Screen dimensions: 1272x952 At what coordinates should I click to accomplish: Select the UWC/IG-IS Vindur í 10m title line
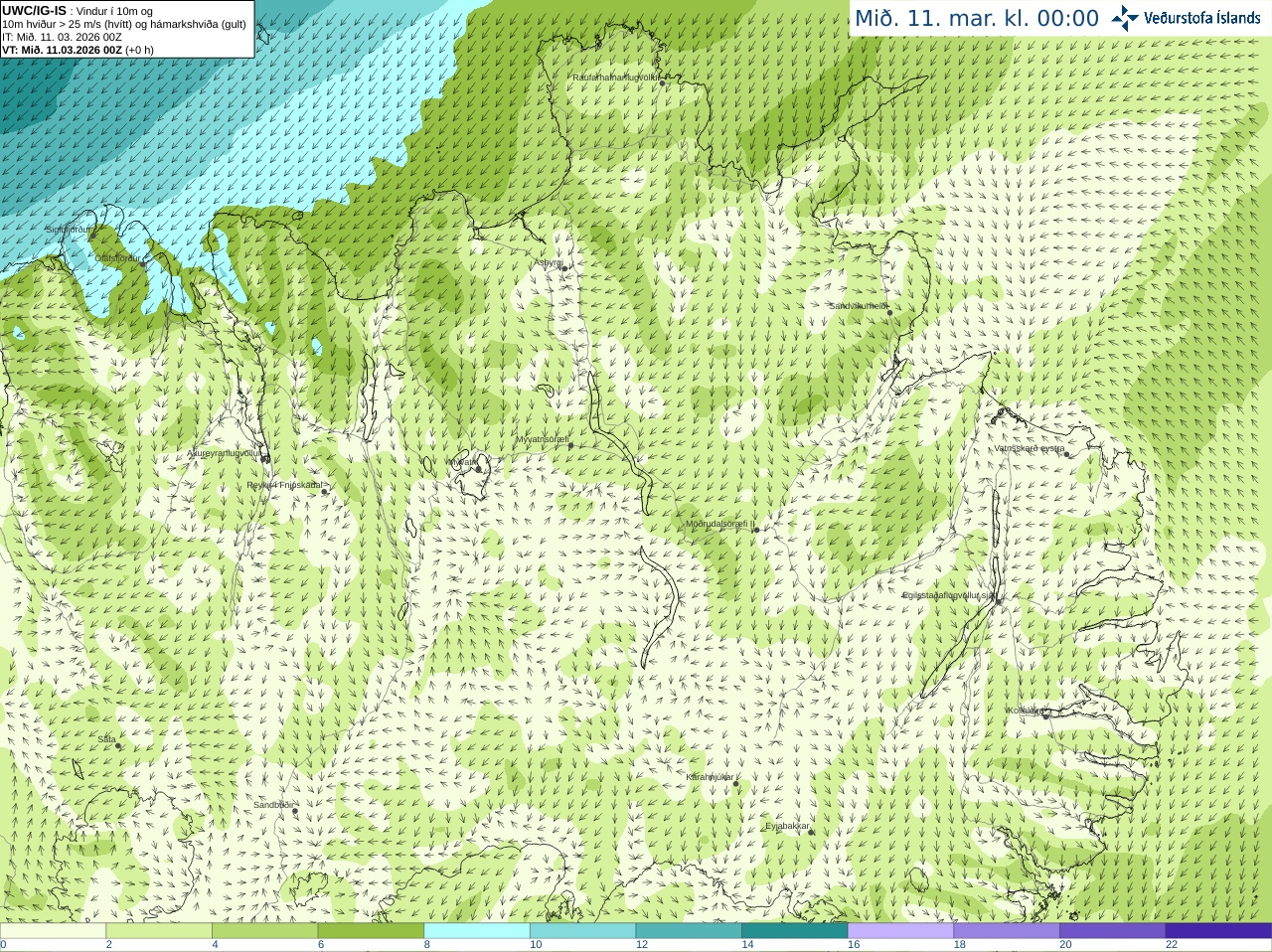[x=78, y=11]
